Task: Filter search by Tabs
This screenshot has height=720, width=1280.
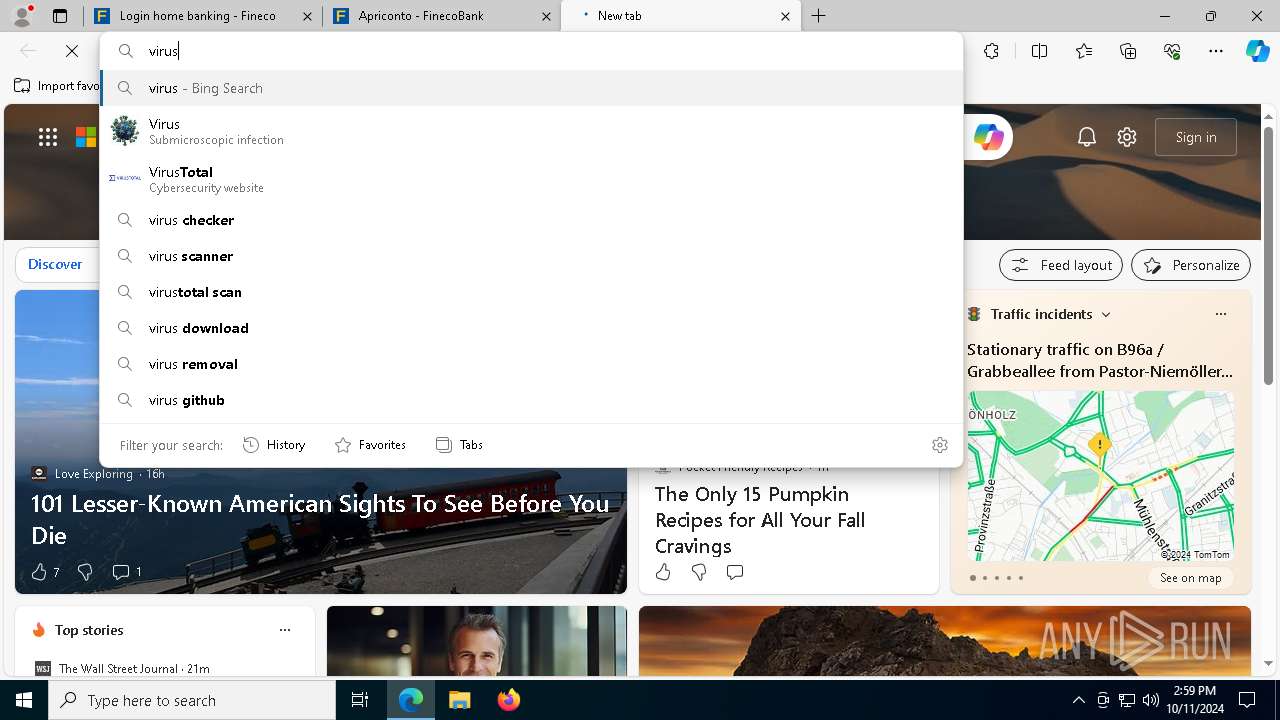Action: tap(460, 445)
